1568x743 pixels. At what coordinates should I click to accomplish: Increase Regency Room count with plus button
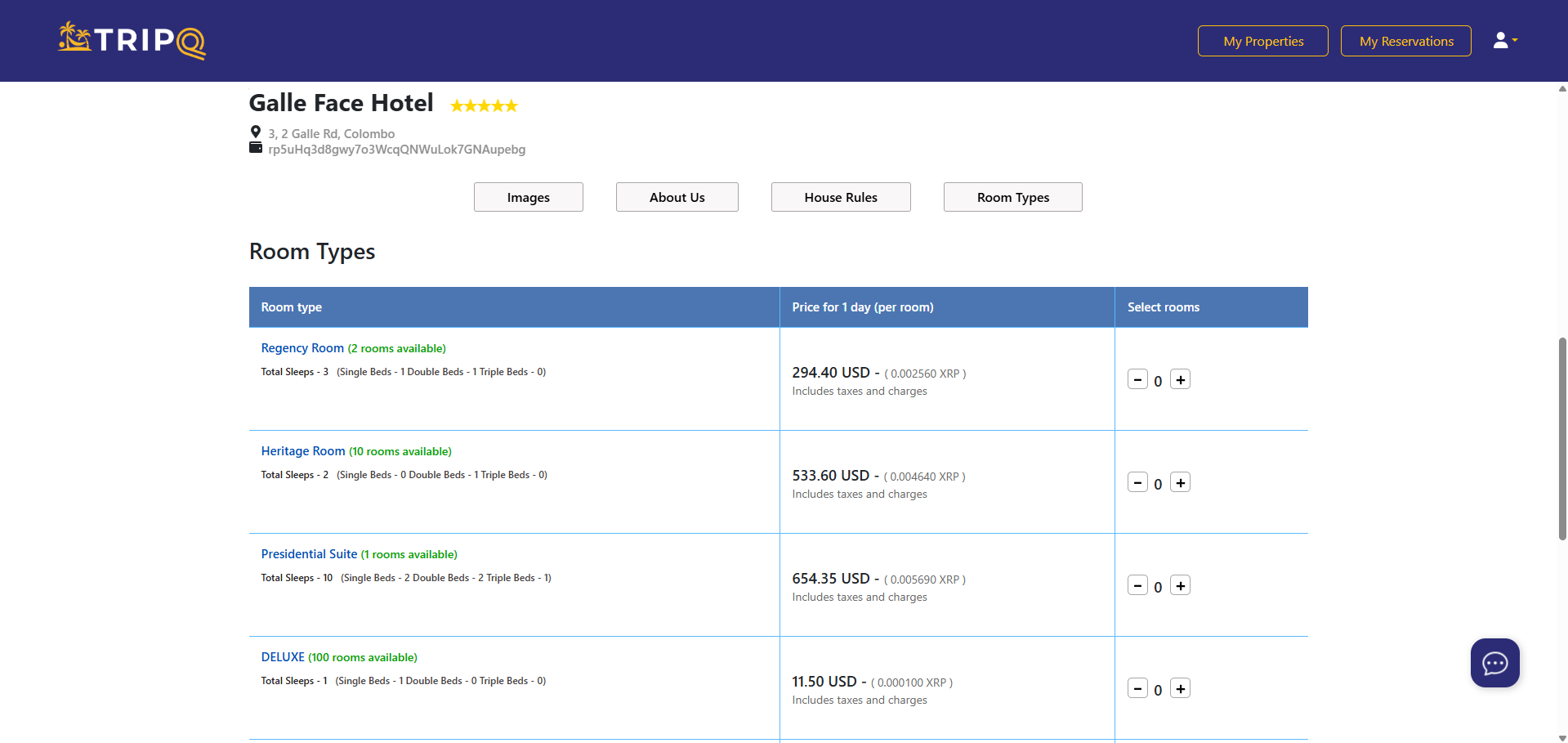click(1180, 379)
